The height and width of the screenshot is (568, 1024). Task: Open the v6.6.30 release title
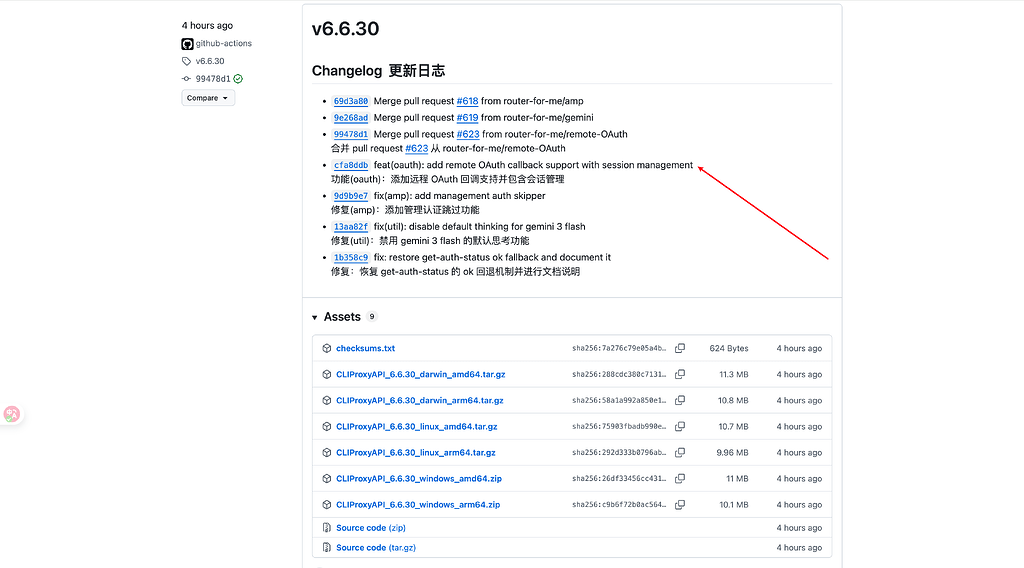(345, 29)
